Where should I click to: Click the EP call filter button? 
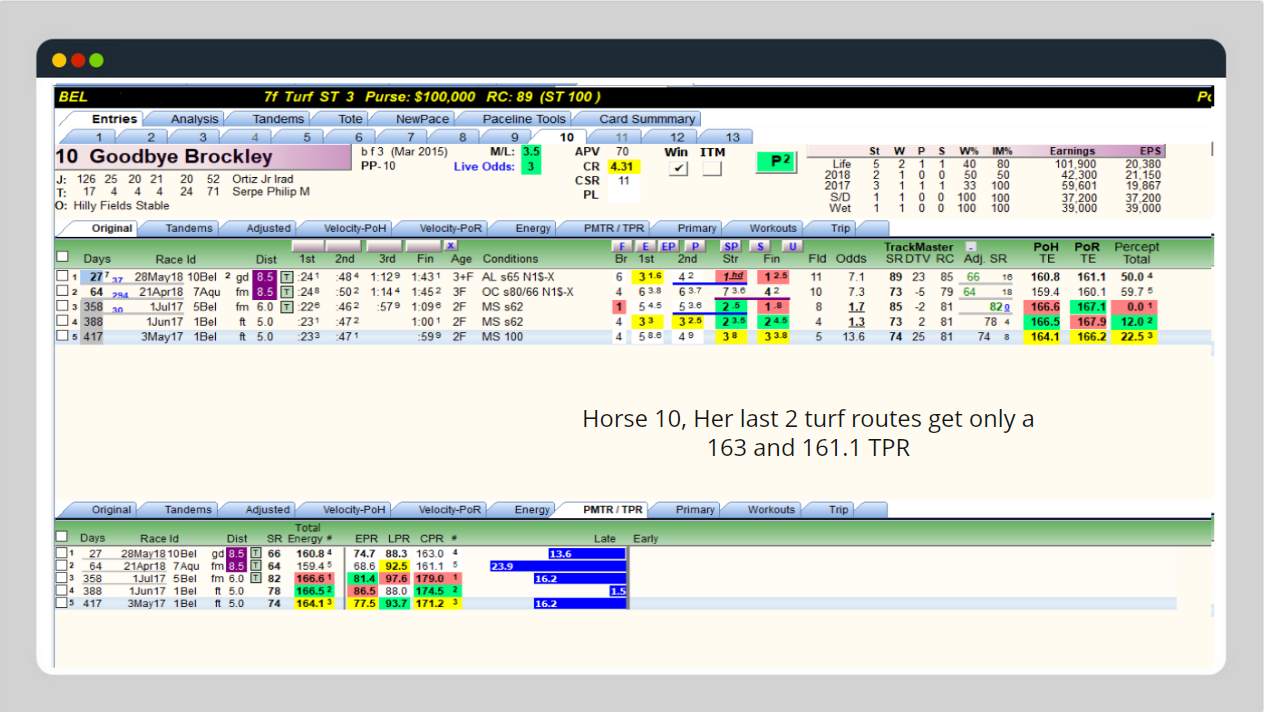tap(669, 246)
